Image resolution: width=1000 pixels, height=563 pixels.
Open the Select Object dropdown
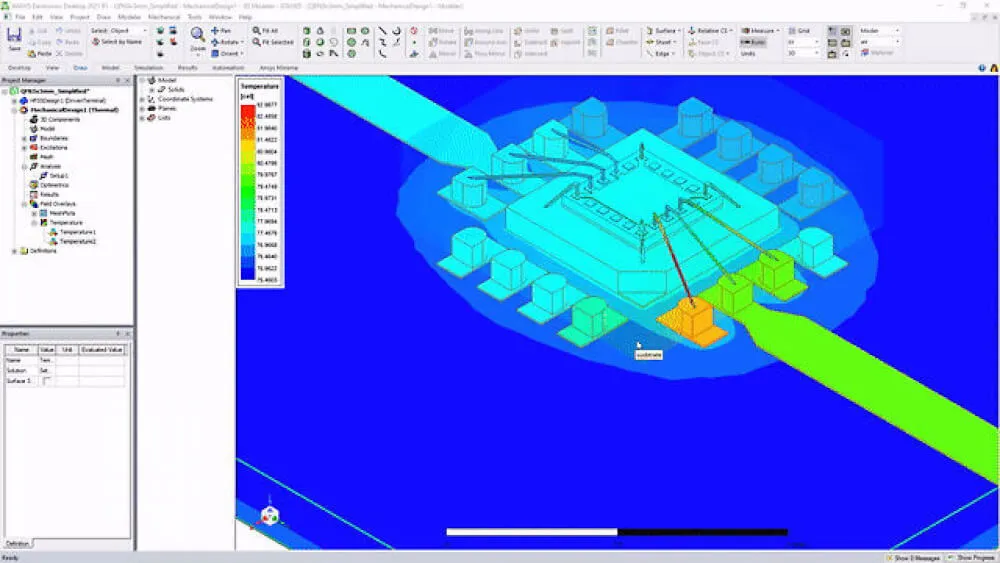point(120,31)
